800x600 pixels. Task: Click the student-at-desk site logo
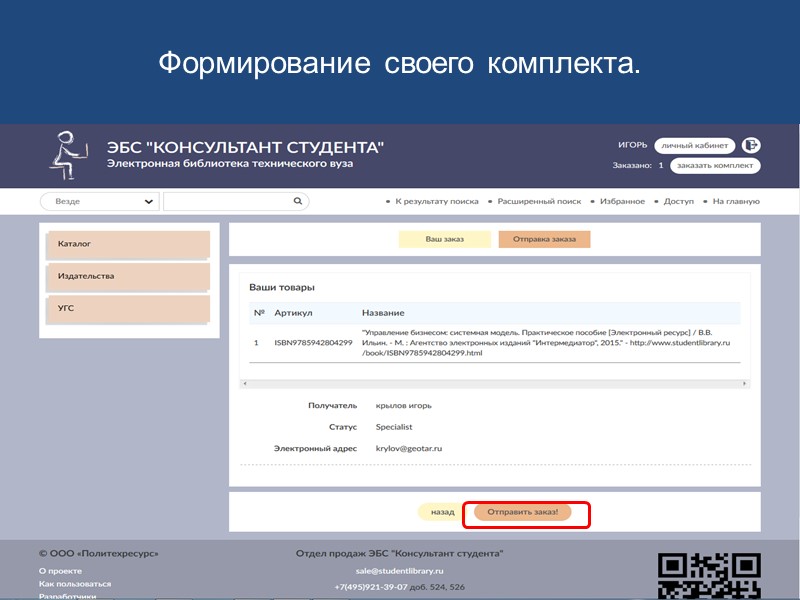pos(69,155)
